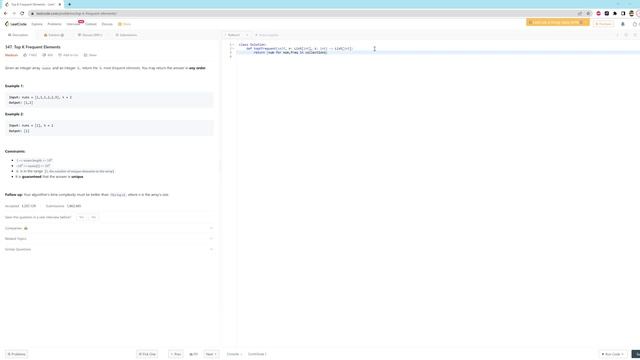Open a new browser tab with plus

(x=69, y=4)
